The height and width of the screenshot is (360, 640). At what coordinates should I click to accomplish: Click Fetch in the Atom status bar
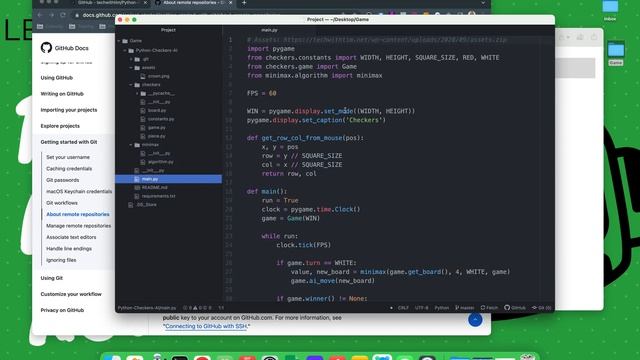point(489,308)
